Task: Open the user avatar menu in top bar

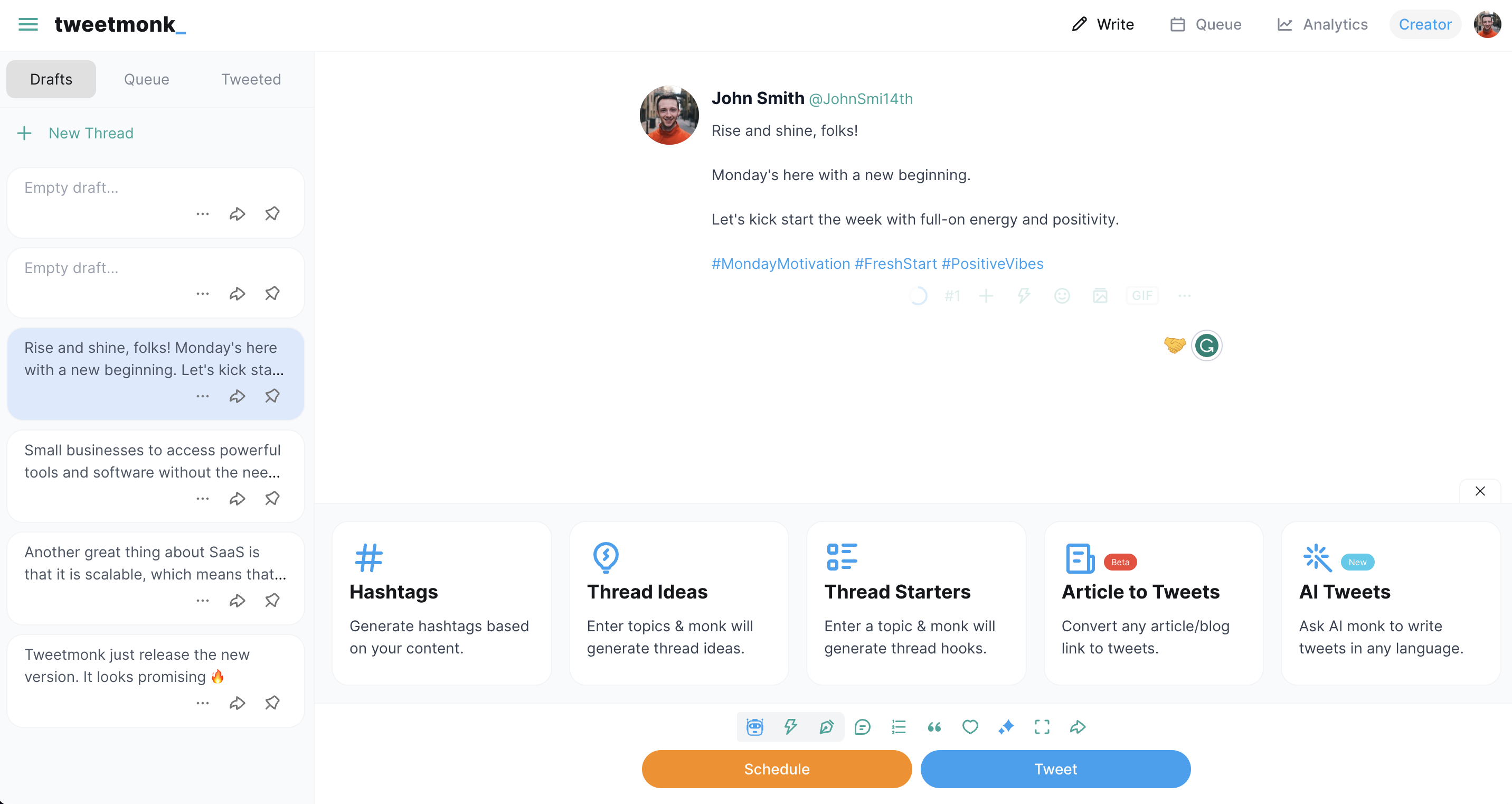Action: [1487, 24]
